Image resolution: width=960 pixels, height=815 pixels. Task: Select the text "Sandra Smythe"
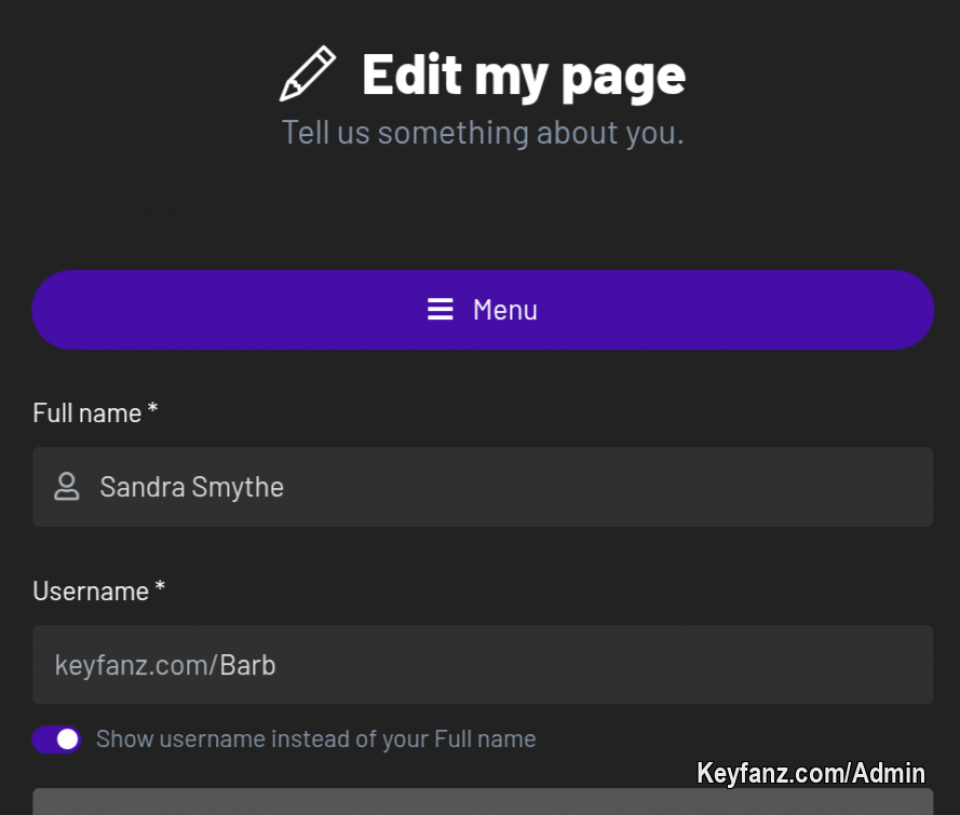point(191,487)
